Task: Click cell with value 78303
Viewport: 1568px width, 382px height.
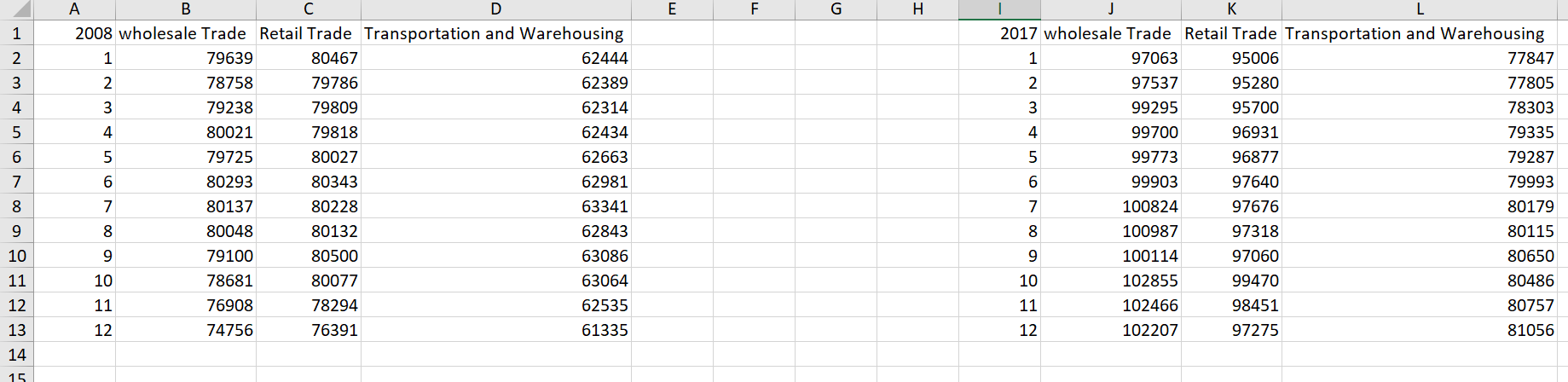Action: (1420, 107)
